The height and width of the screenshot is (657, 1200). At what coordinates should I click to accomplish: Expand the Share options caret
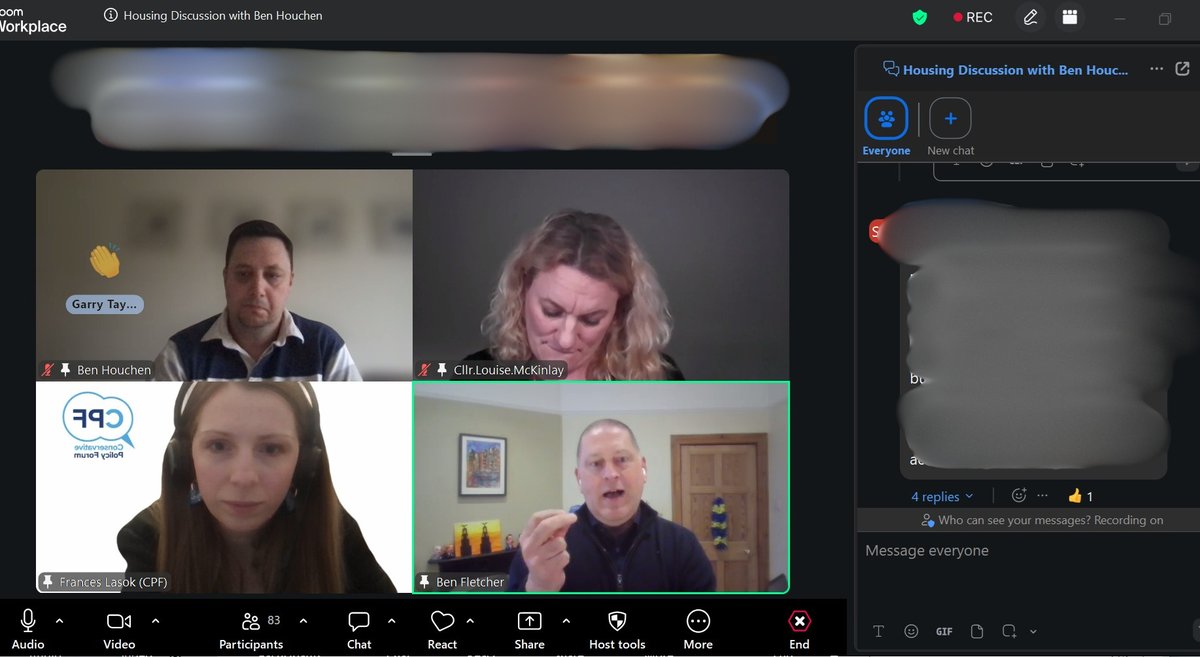pyautogui.click(x=567, y=621)
